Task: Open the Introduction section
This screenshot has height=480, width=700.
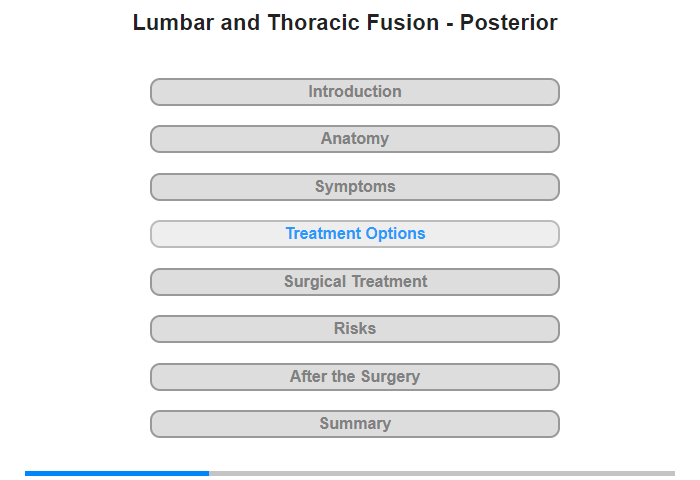Action: tap(355, 92)
